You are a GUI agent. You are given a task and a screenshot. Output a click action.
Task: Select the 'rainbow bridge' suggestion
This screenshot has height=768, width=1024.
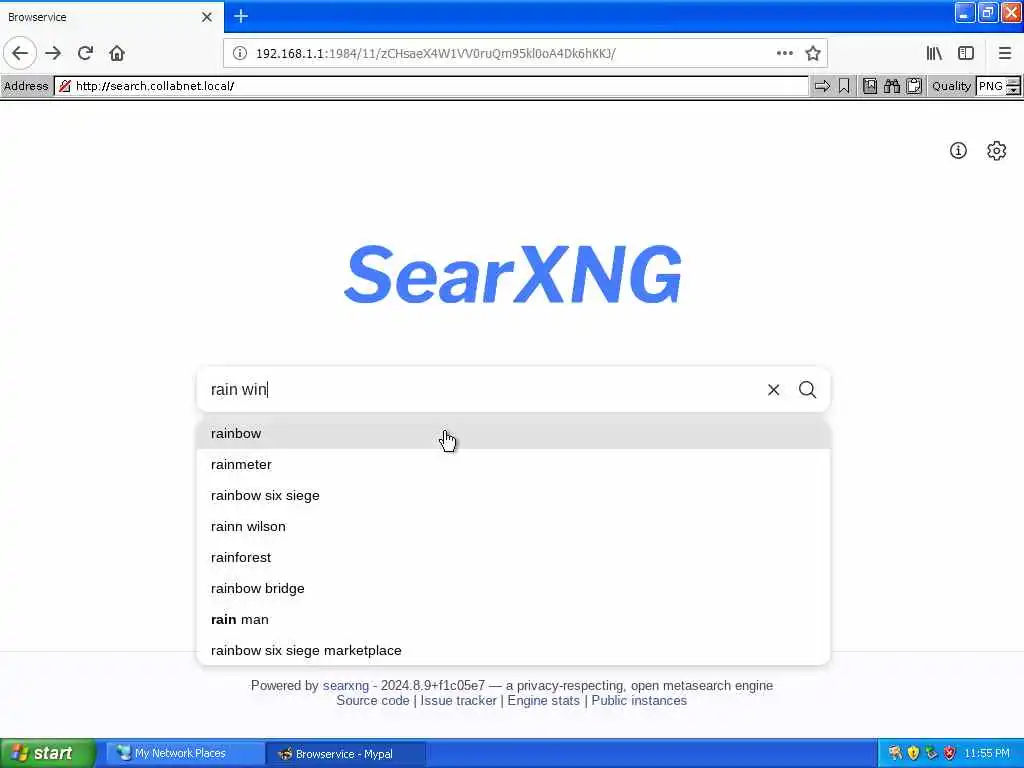(x=513, y=588)
